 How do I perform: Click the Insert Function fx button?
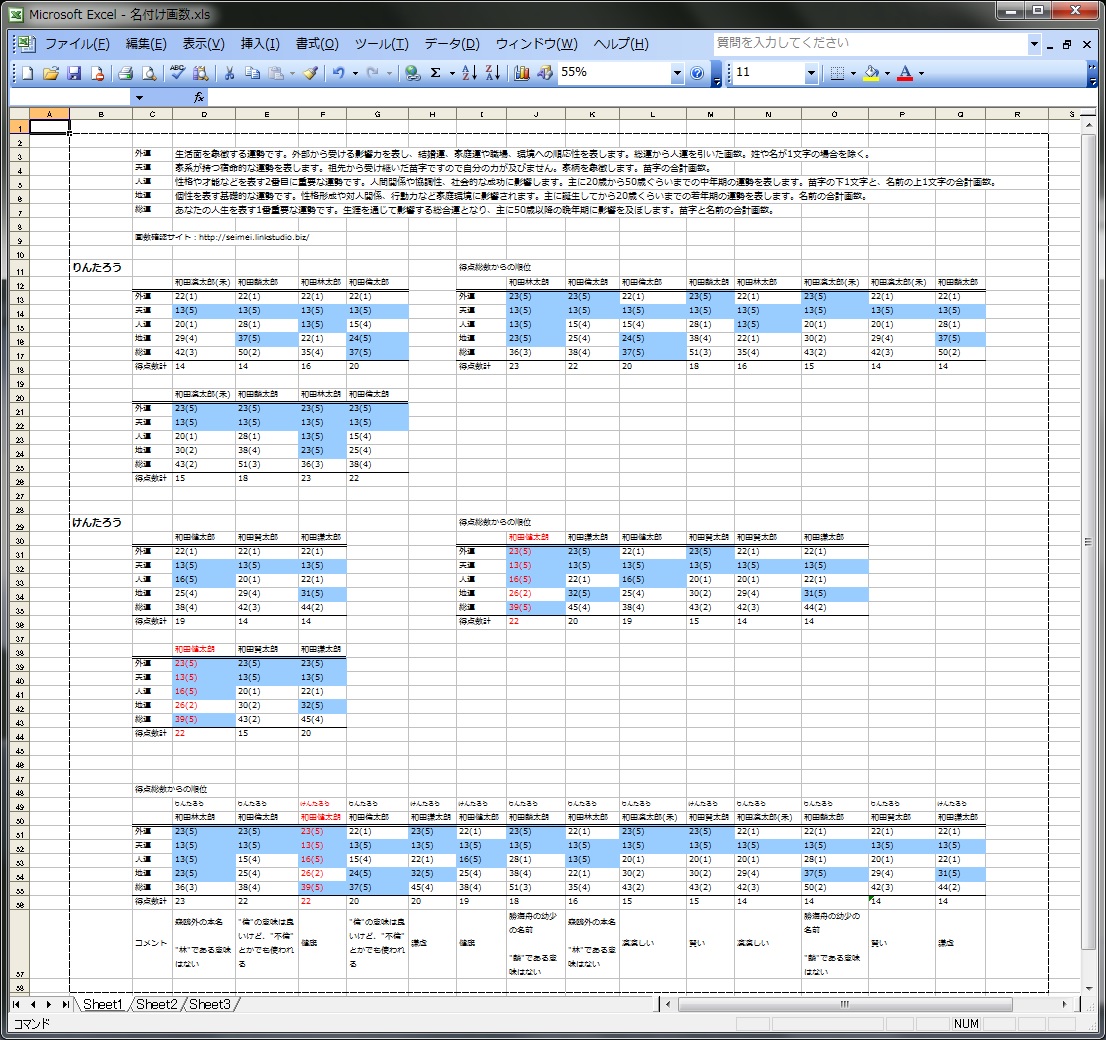point(199,97)
